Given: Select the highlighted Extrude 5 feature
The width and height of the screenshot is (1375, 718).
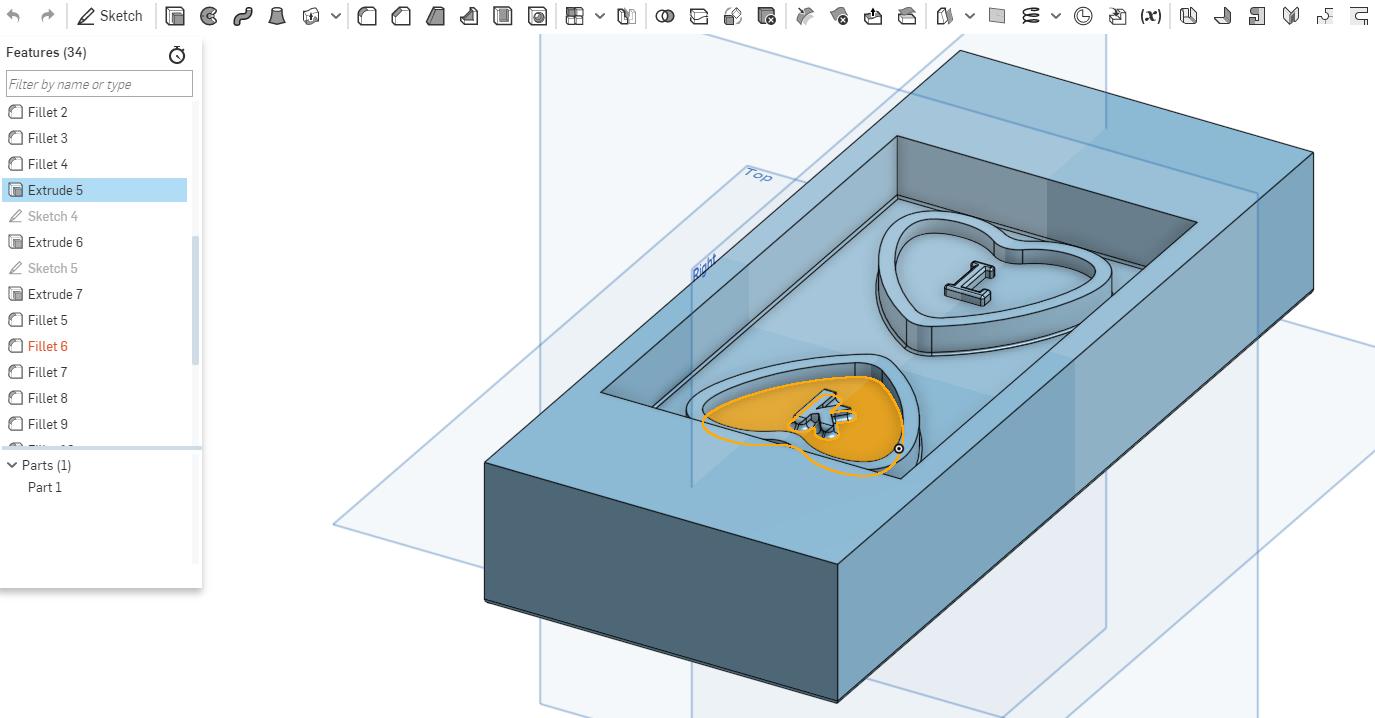Looking at the screenshot, I should (x=95, y=190).
